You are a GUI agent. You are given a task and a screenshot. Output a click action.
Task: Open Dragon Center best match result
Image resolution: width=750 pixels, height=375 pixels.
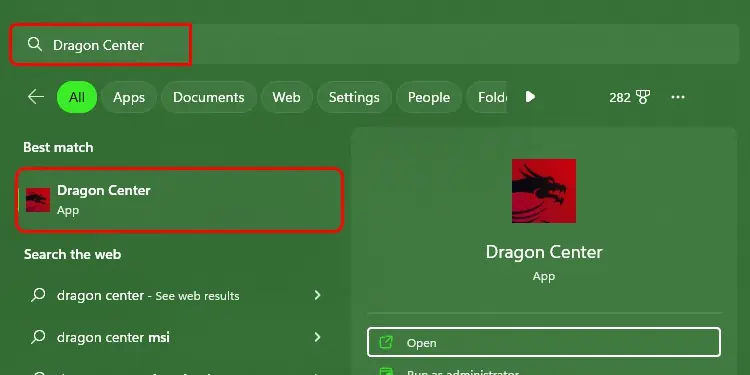(180, 200)
